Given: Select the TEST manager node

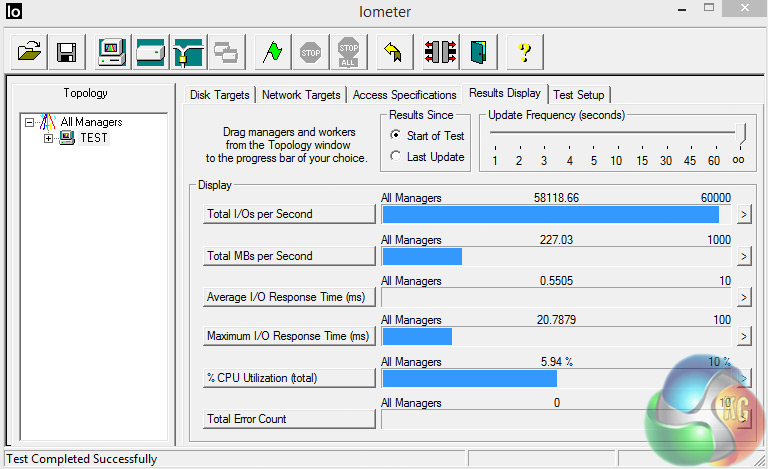Looking at the screenshot, I should coord(94,138).
